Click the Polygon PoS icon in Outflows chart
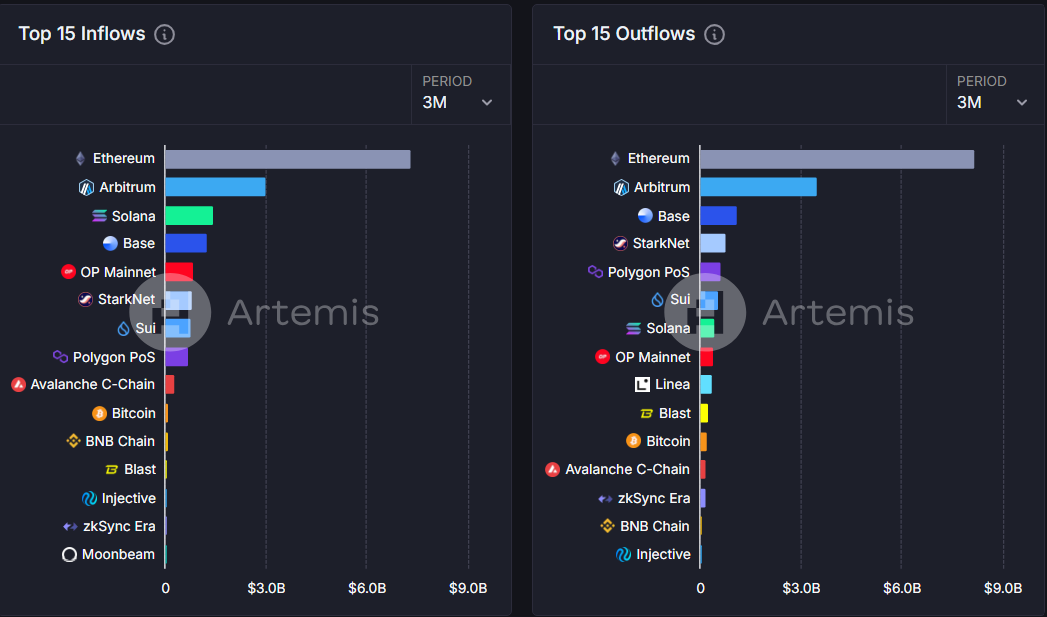This screenshot has width=1047, height=617. (x=596, y=271)
